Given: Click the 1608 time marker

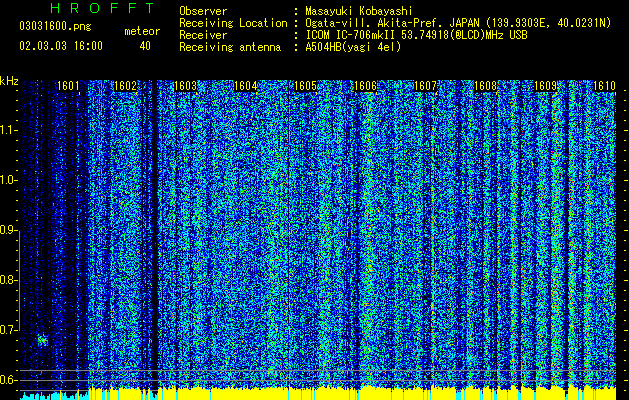Looking at the screenshot, I should [x=485, y=86].
